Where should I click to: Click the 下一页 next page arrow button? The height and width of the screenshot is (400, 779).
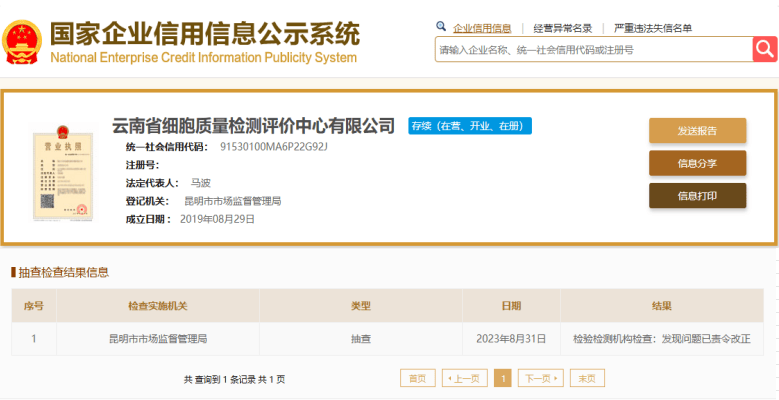[x=541, y=379]
